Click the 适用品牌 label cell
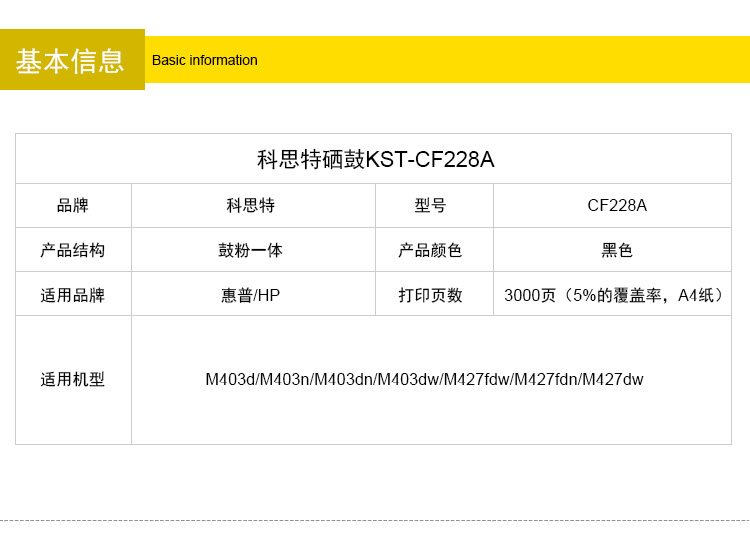The height and width of the screenshot is (533, 750). tap(73, 295)
